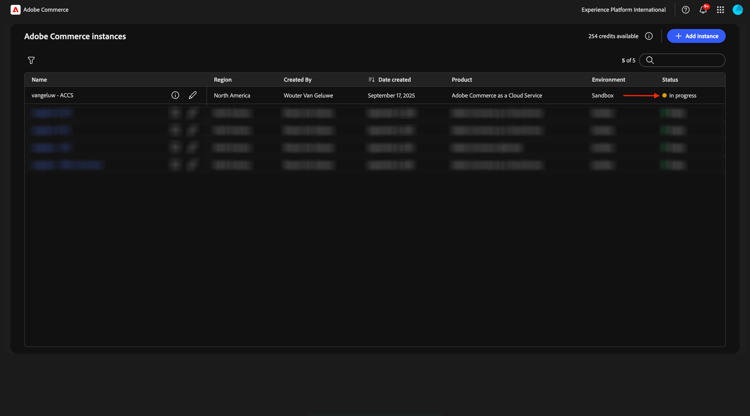The width and height of the screenshot is (750, 416).
Task: Open the app switcher grid icon
Action: tap(720, 10)
